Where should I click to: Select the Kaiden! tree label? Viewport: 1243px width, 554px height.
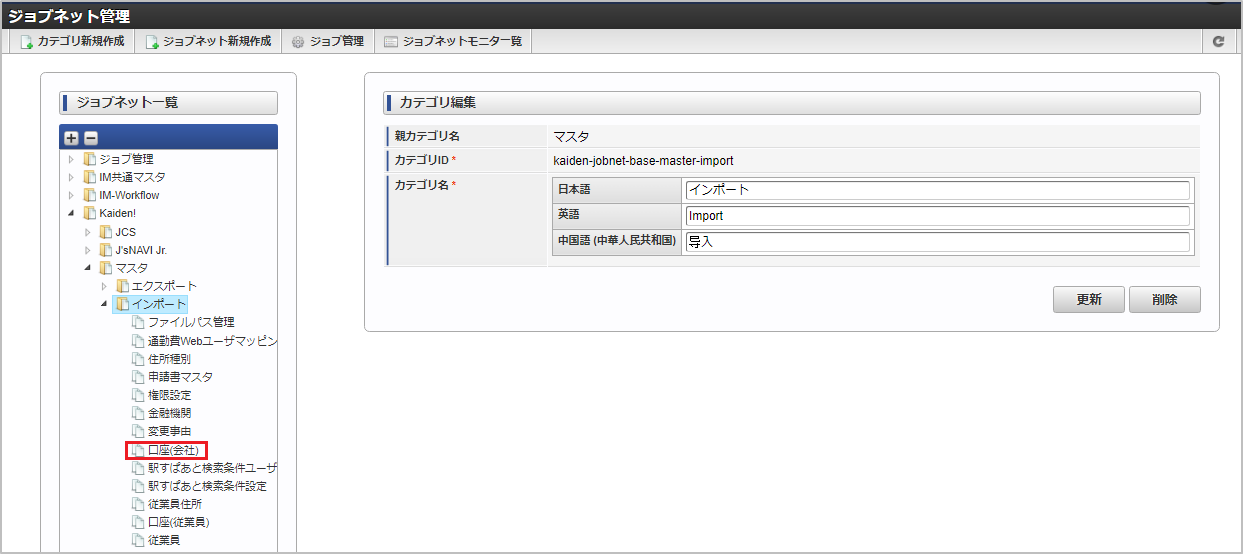pos(117,213)
